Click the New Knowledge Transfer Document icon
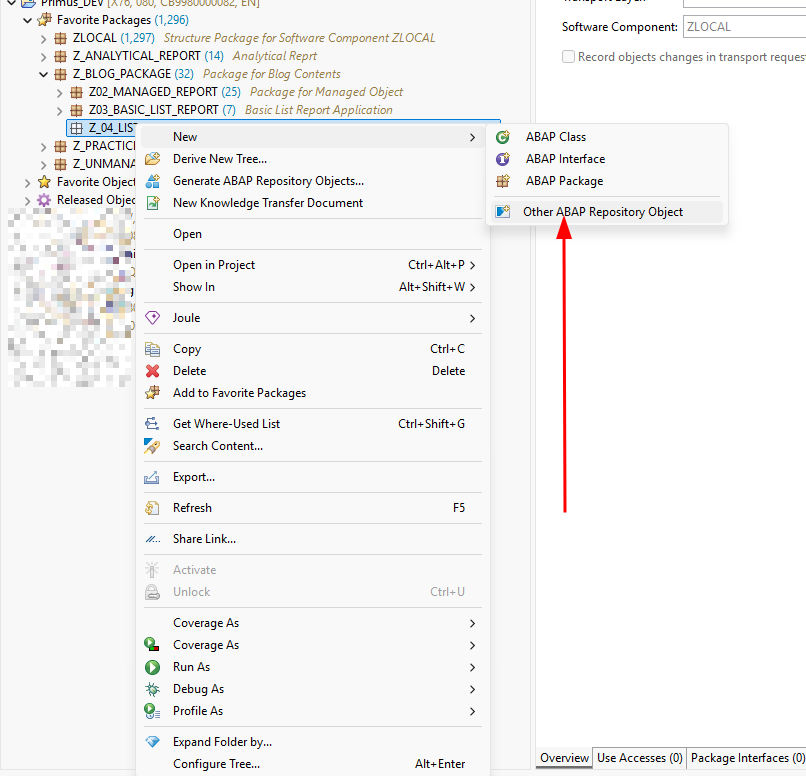806x776 pixels. tap(153, 203)
